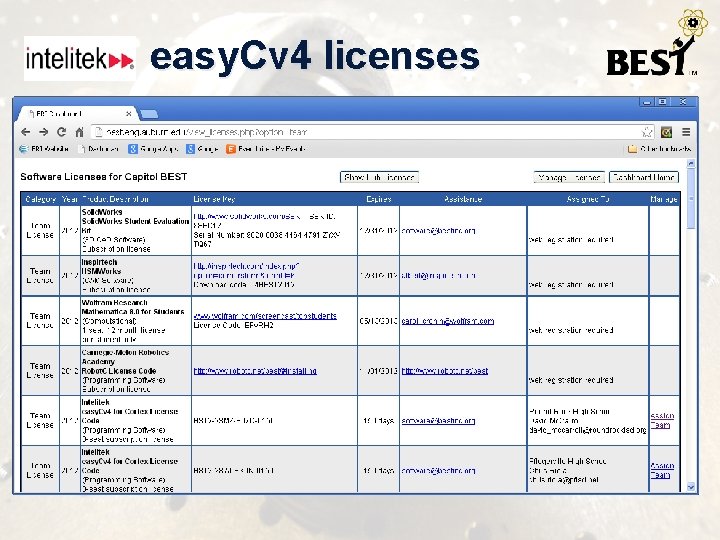This screenshot has height=540, width=720.
Task: Click the Expires column header
Action: pos(379,199)
